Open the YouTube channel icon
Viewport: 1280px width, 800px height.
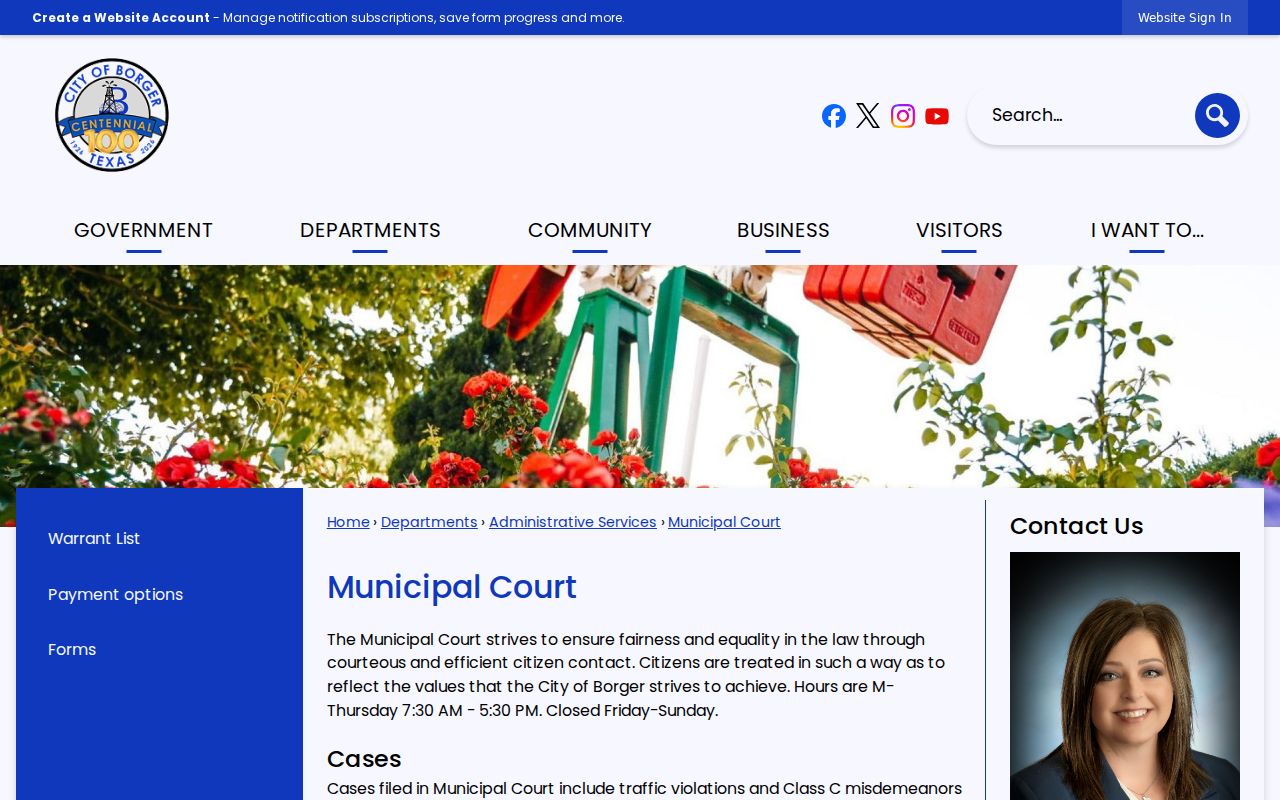pos(937,116)
